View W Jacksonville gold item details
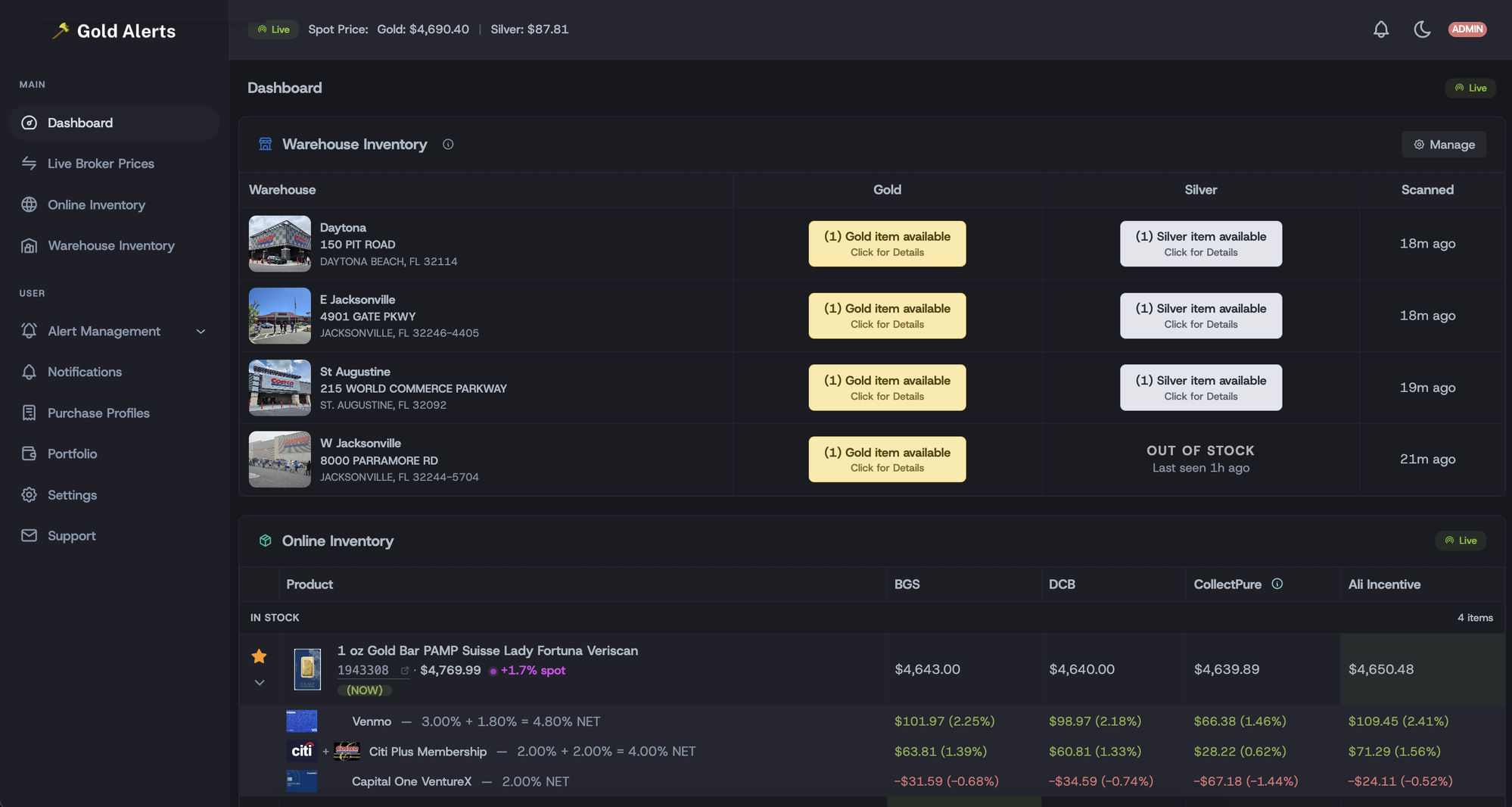 point(887,460)
